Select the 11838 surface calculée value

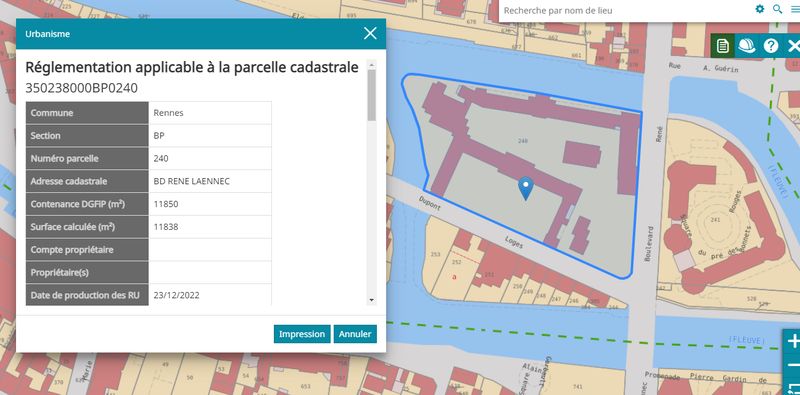[x=210, y=227]
